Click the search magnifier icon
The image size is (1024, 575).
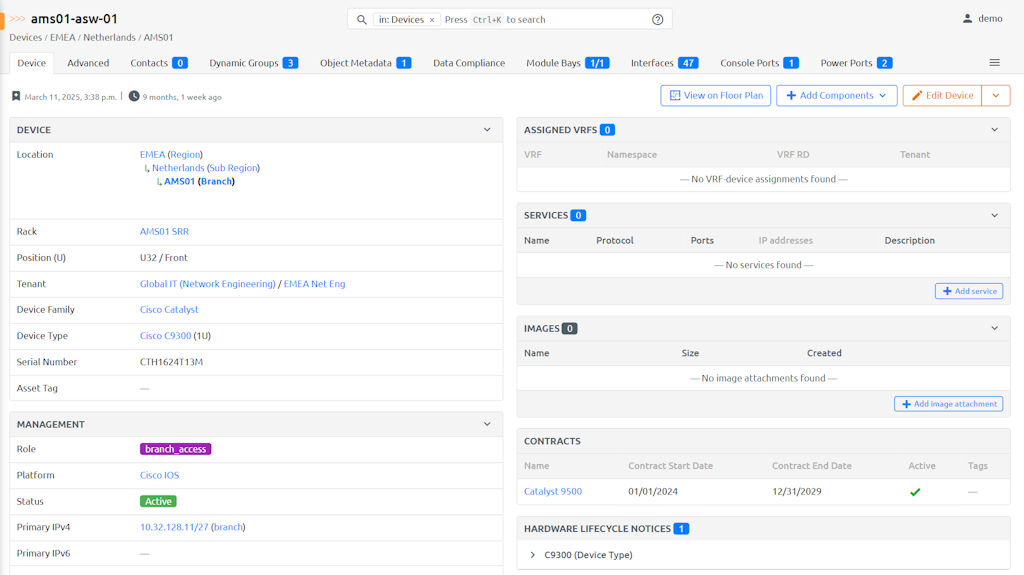coord(362,19)
